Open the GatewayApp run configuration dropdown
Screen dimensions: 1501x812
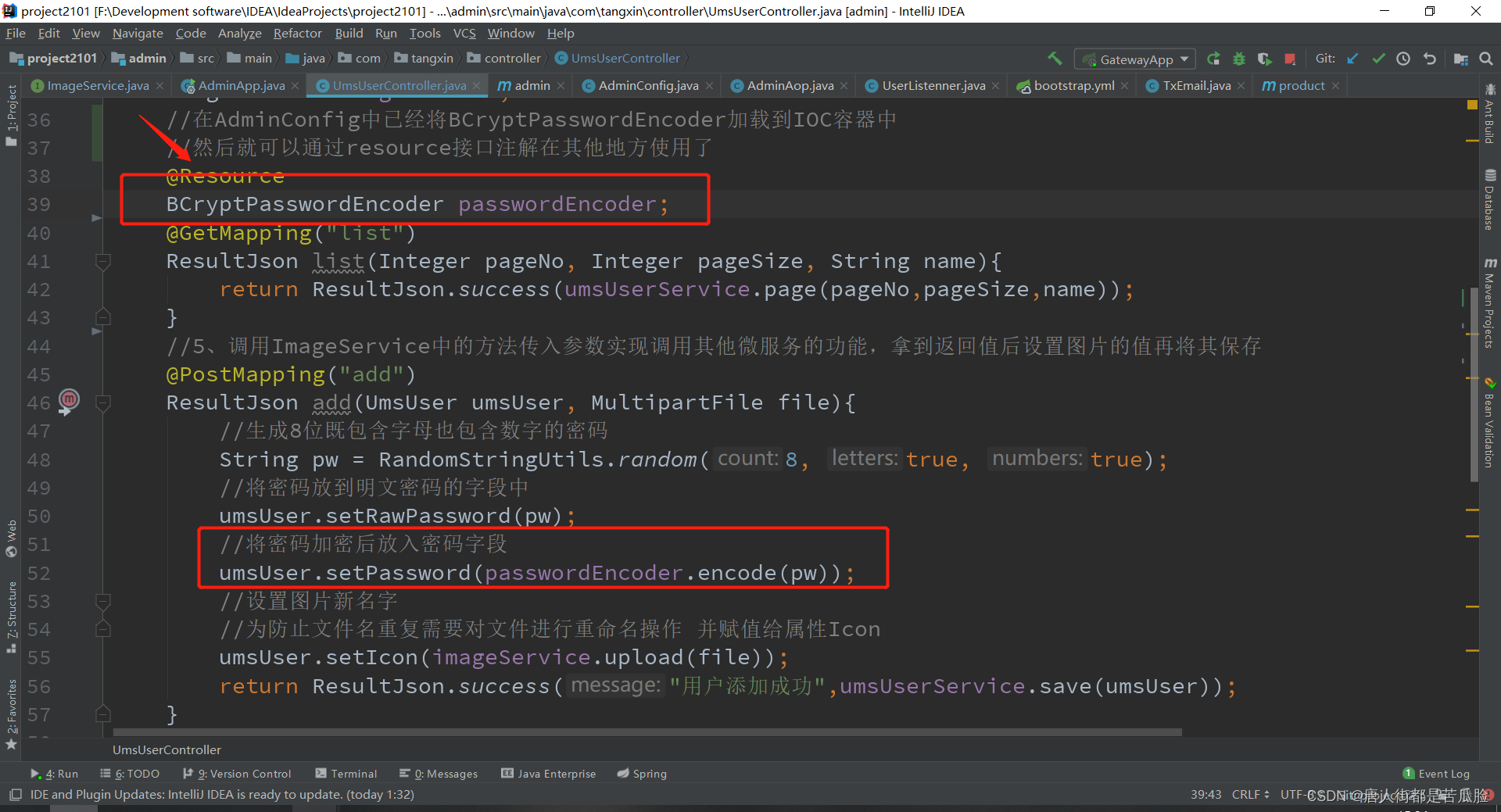click(x=1135, y=59)
